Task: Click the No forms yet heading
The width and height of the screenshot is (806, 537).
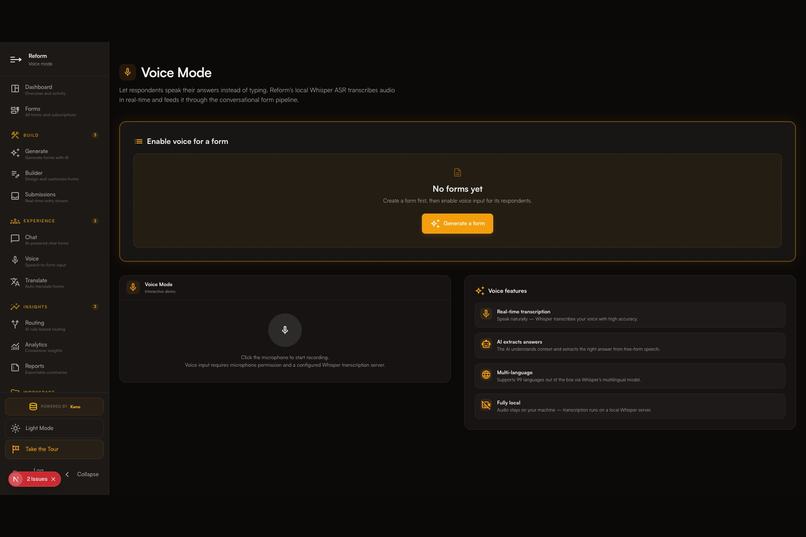Action: tap(457, 189)
